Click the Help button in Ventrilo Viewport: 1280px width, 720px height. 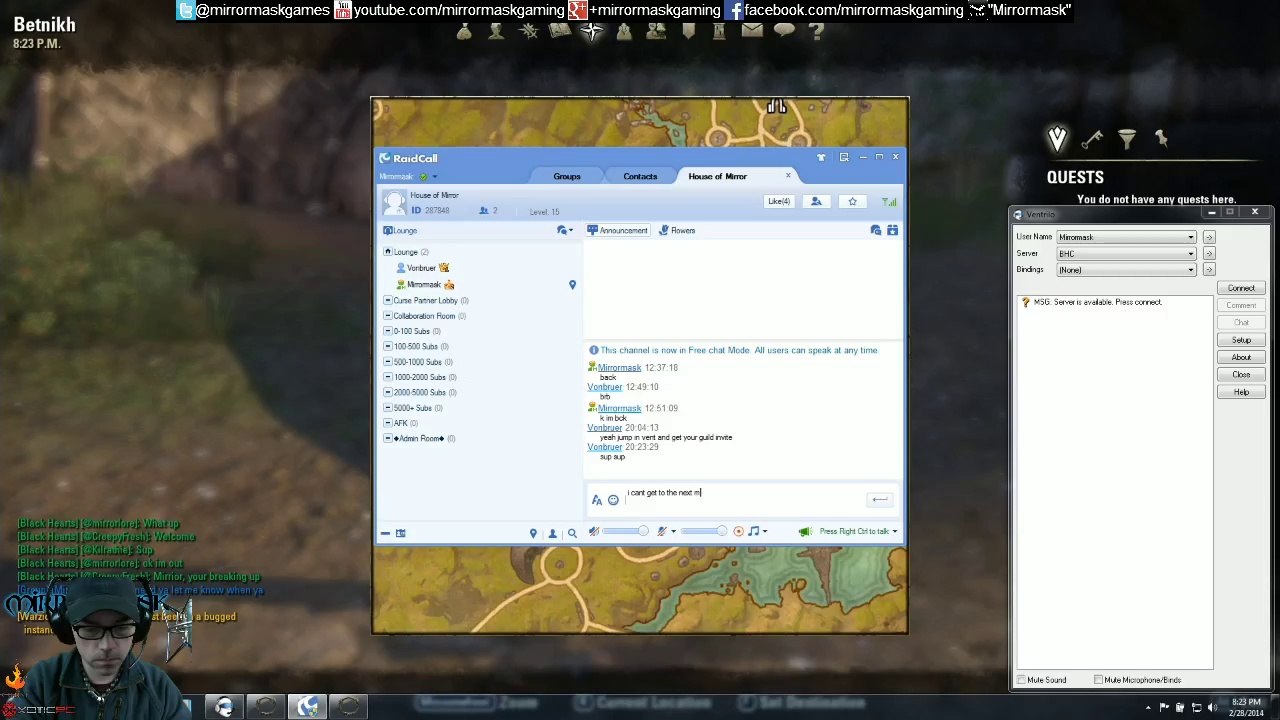tap(1241, 392)
